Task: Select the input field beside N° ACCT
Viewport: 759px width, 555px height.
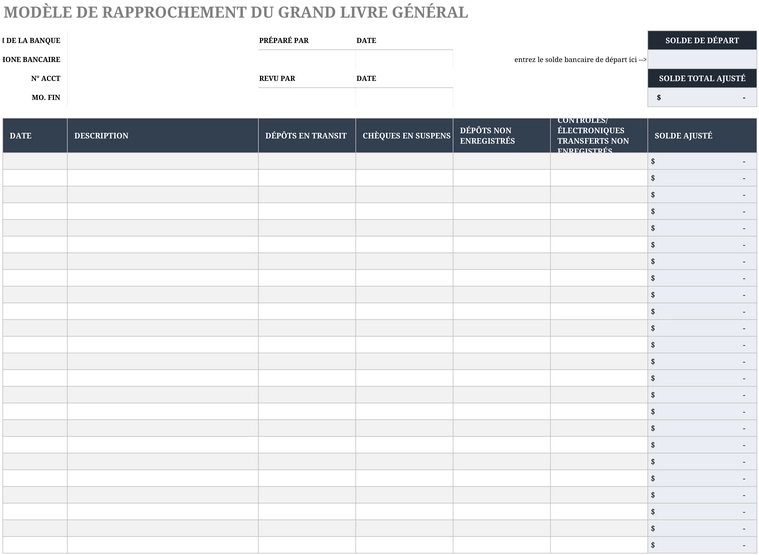Action: [x=163, y=78]
